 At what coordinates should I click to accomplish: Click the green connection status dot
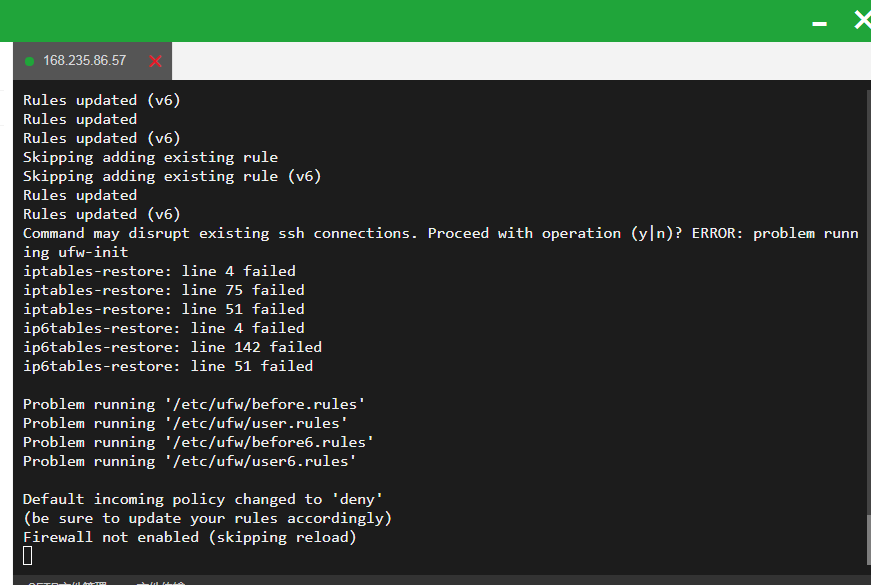coord(29,61)
